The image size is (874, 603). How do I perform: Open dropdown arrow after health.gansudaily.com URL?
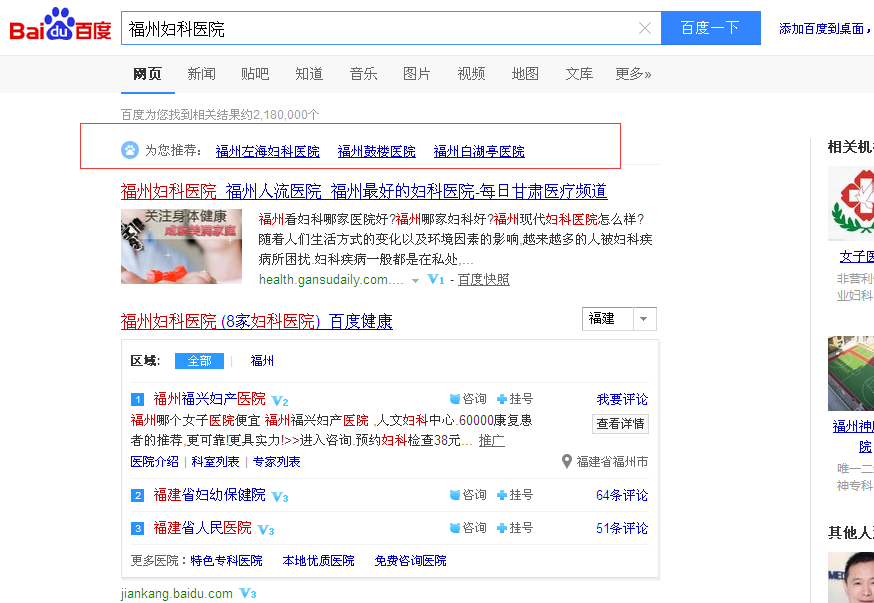(x=416, y=281)
